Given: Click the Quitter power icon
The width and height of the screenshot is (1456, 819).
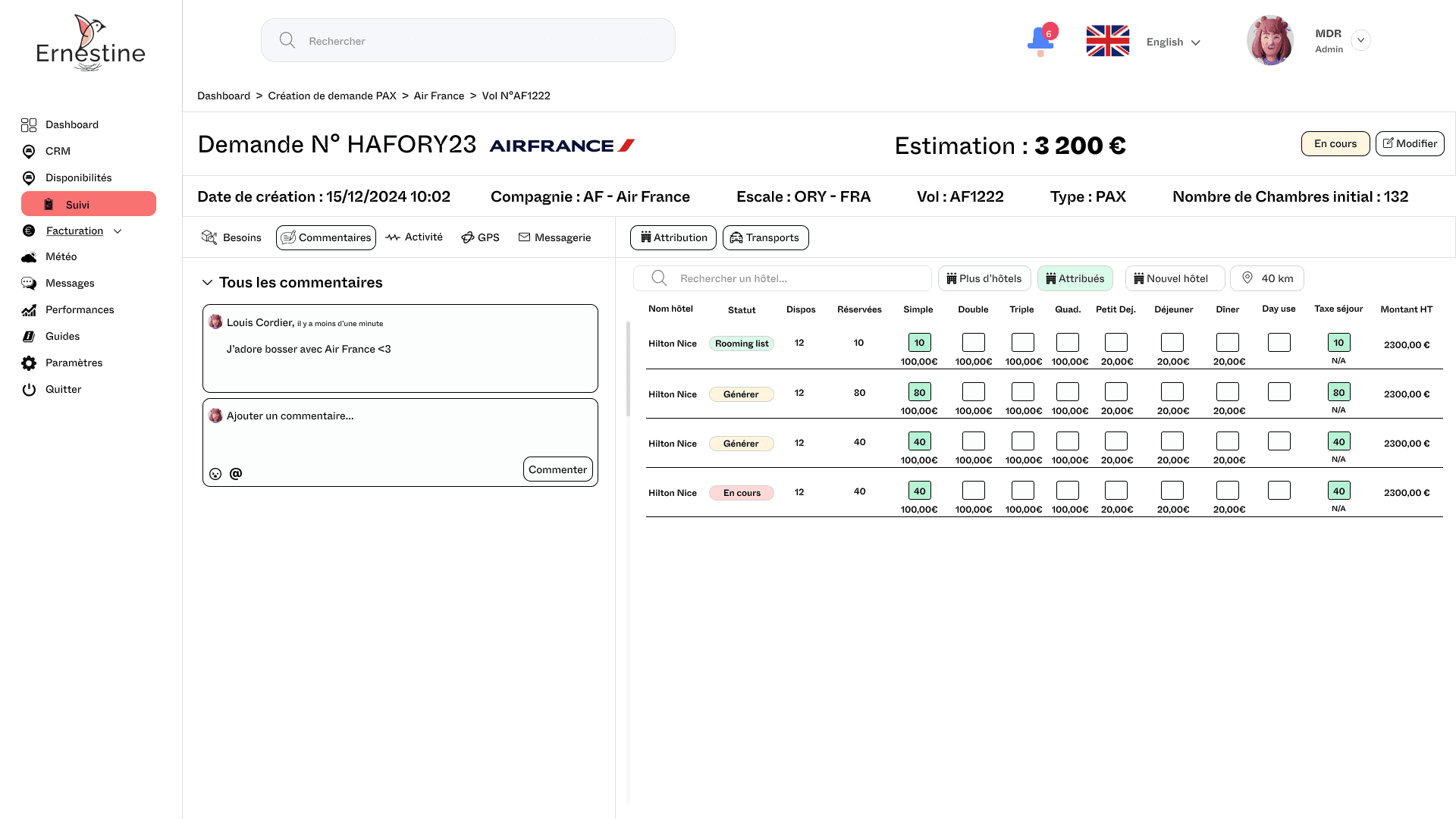Looking at the screenshot, I should tap(29, 390).
